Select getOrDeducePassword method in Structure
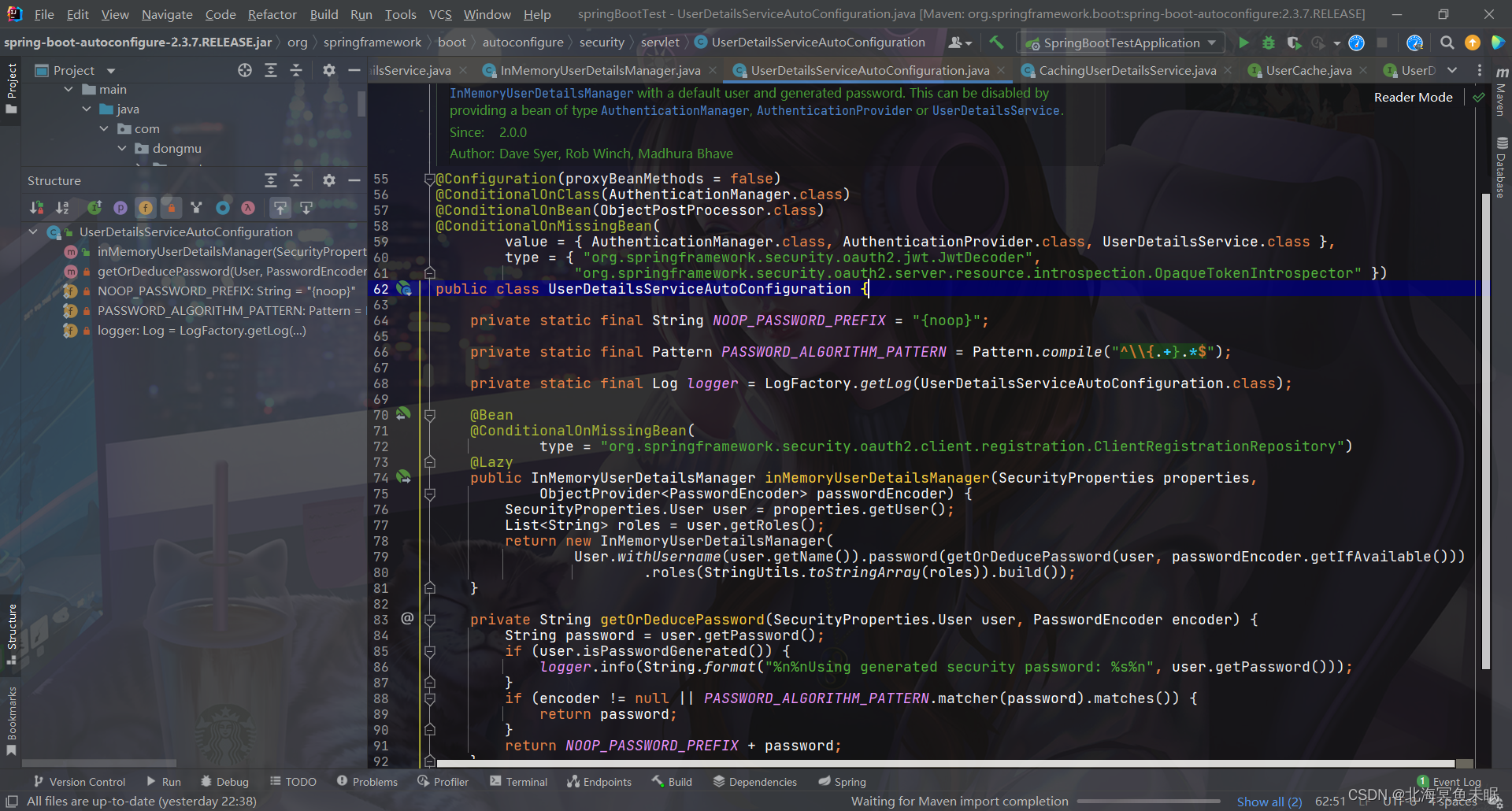This screenshot has width=1512, height=811. click(216, 271)
